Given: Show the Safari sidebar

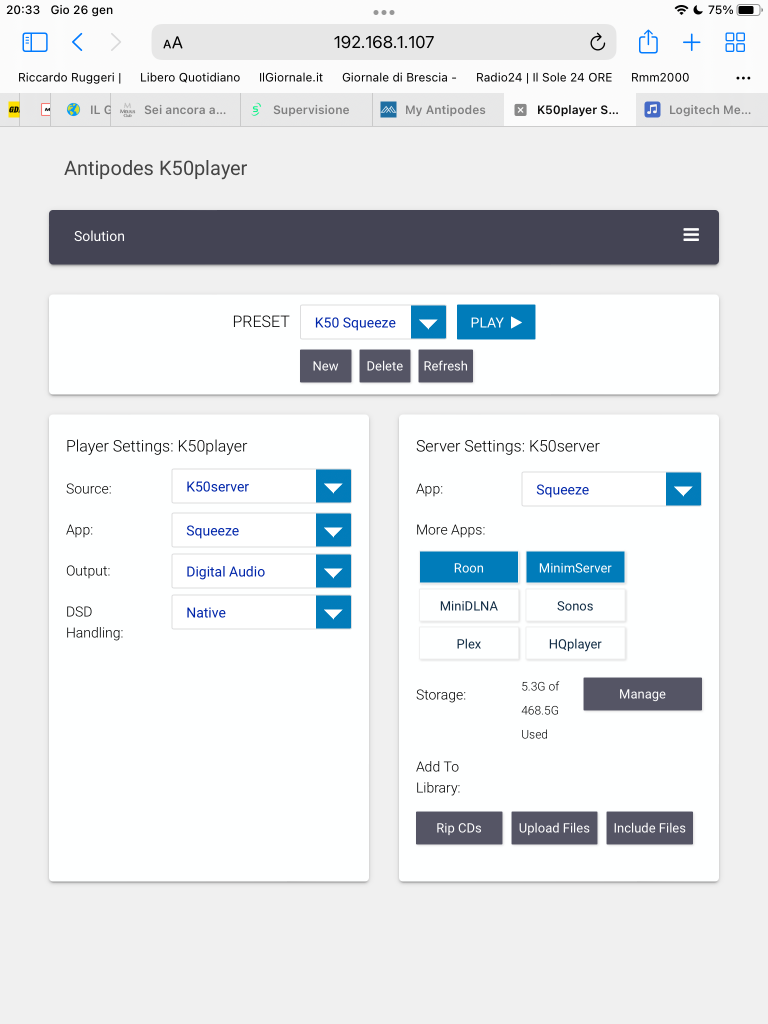Looking at the screenshot, I should point(35,42).
